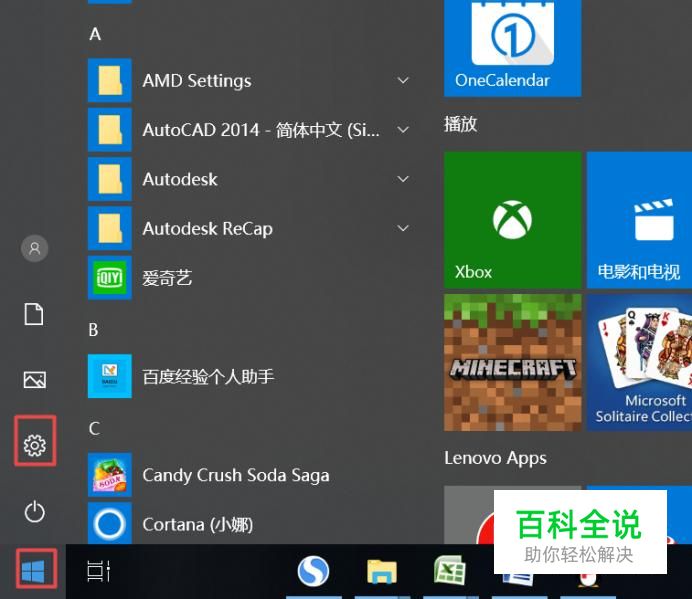Click the AMD Settings label
Viewport: 692px width, 599px height.
[x=197, y=81]
